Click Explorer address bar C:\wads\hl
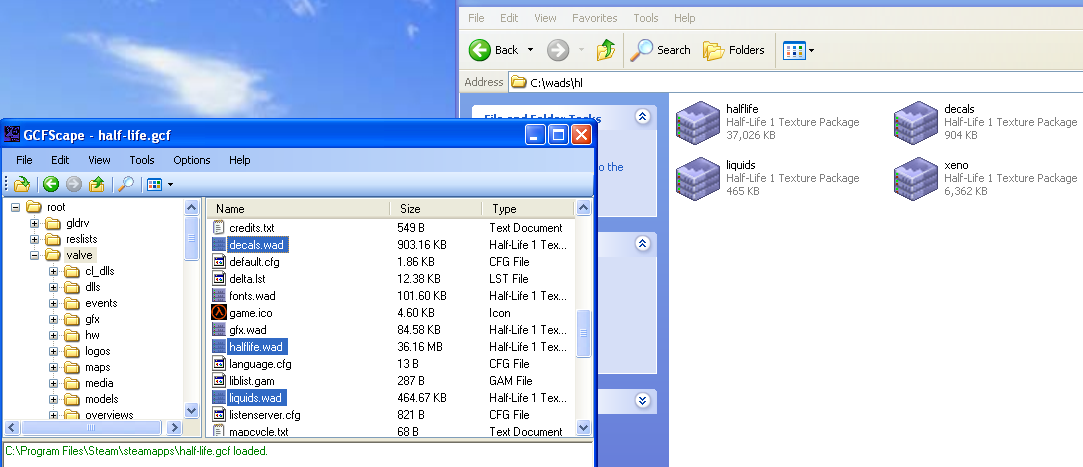This screenshot has width=1083, height=467. [x=796, y=82]
